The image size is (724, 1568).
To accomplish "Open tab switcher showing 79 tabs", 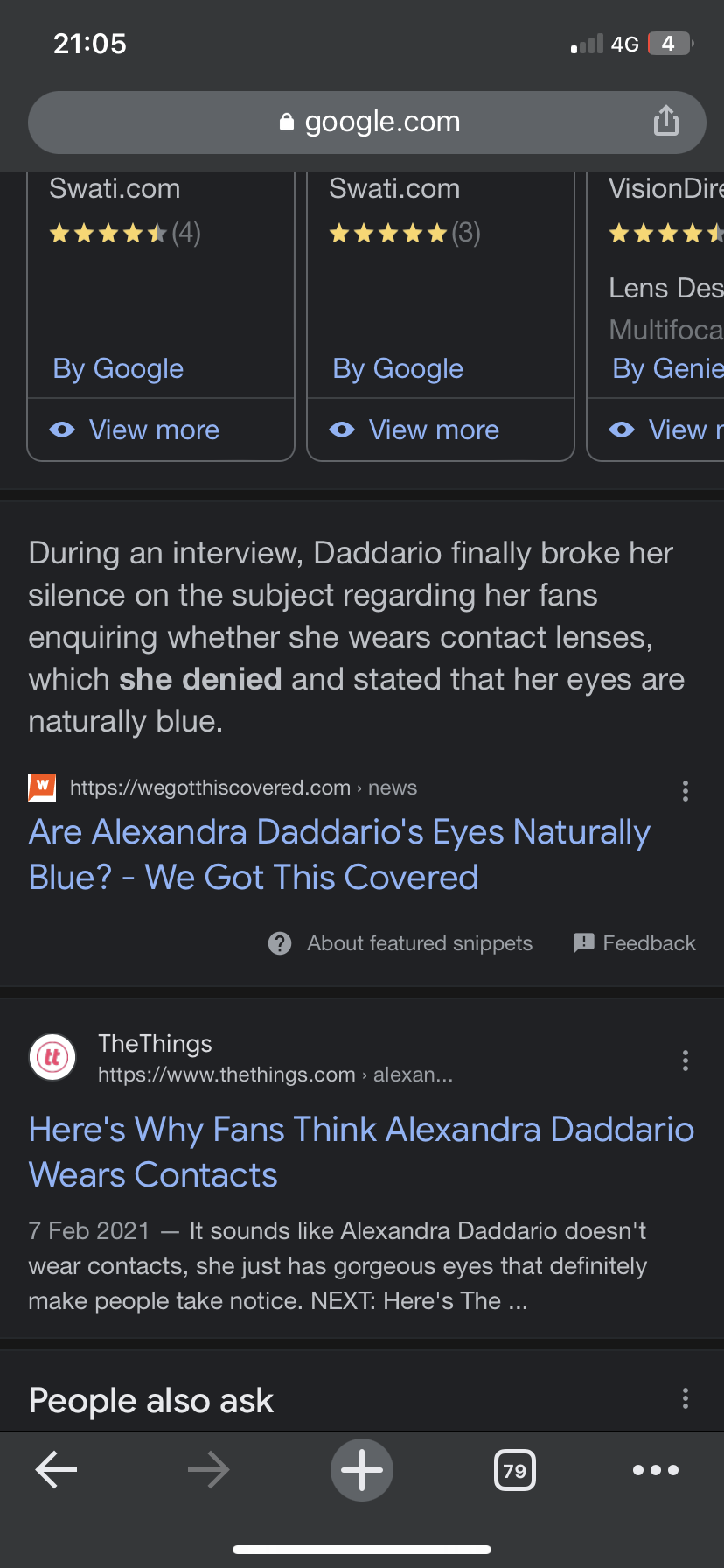I will (x=515, y=1470).
